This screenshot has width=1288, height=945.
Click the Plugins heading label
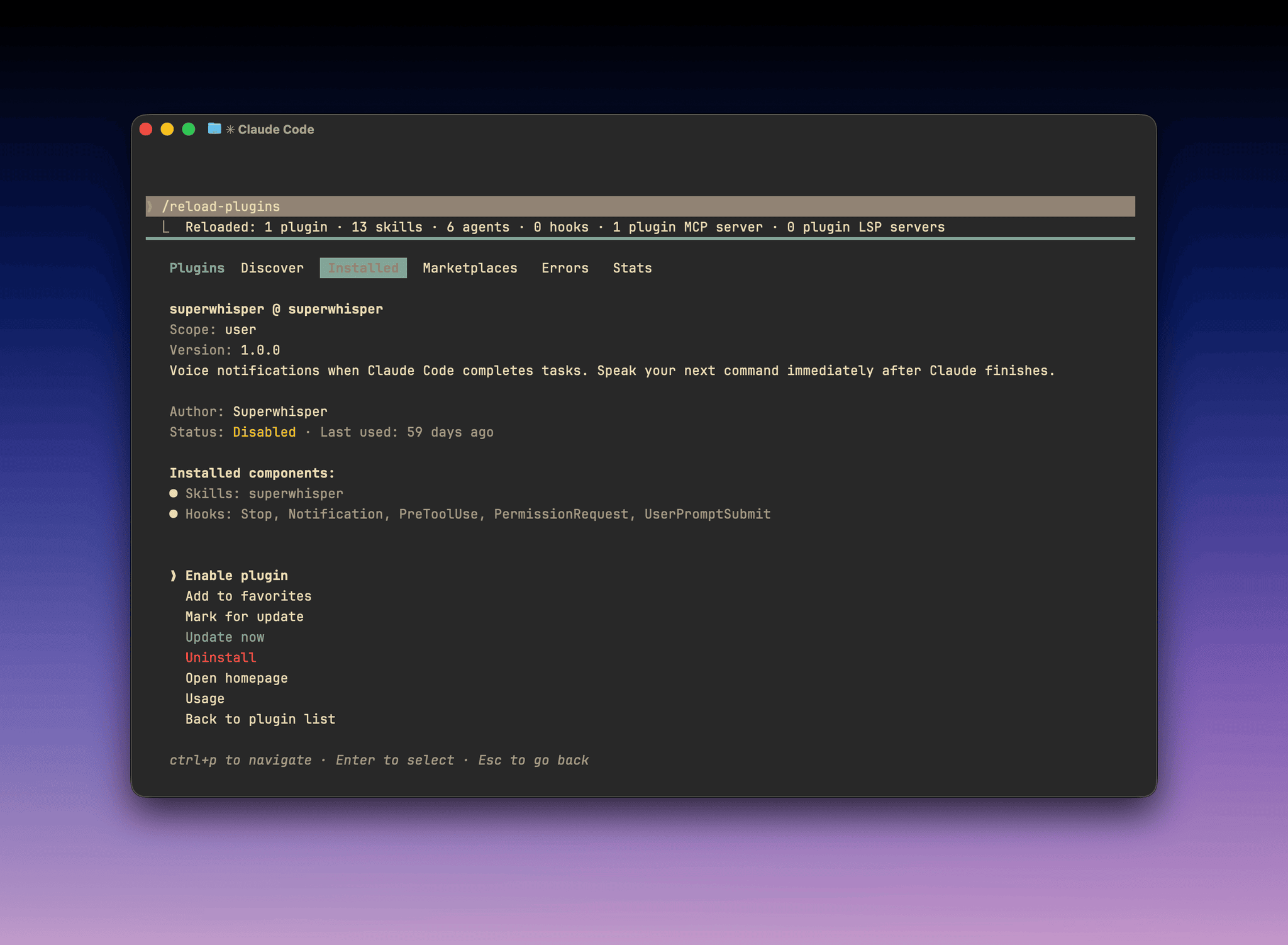coord(197,268)
